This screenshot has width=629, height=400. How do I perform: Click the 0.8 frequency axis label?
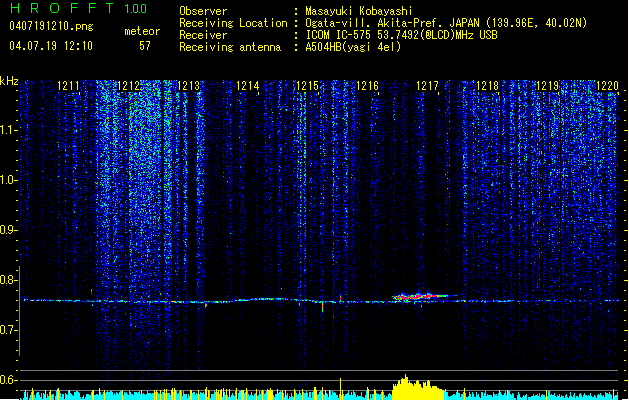coord(9,280)
